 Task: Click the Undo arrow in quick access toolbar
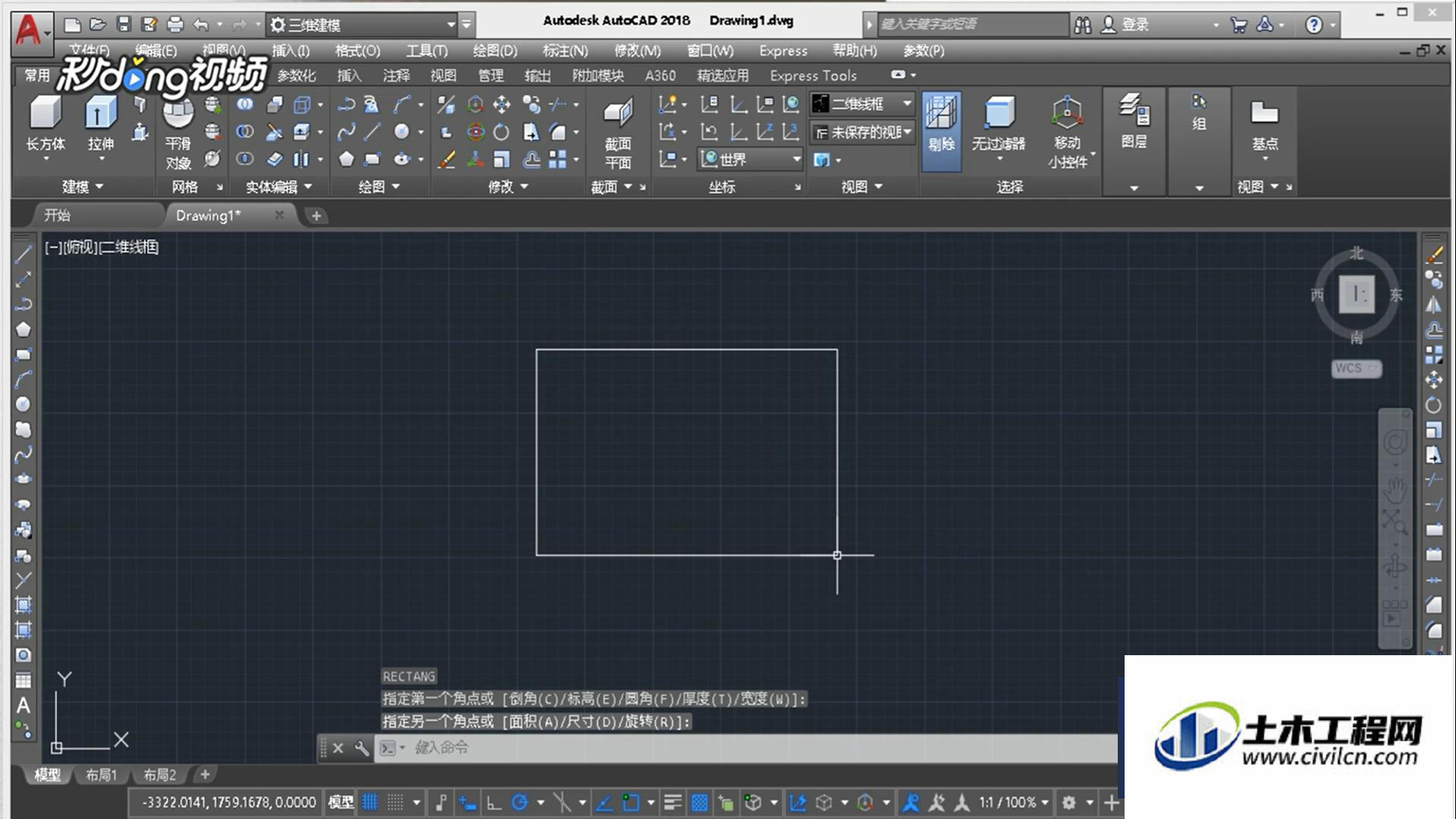coord(201,24)
